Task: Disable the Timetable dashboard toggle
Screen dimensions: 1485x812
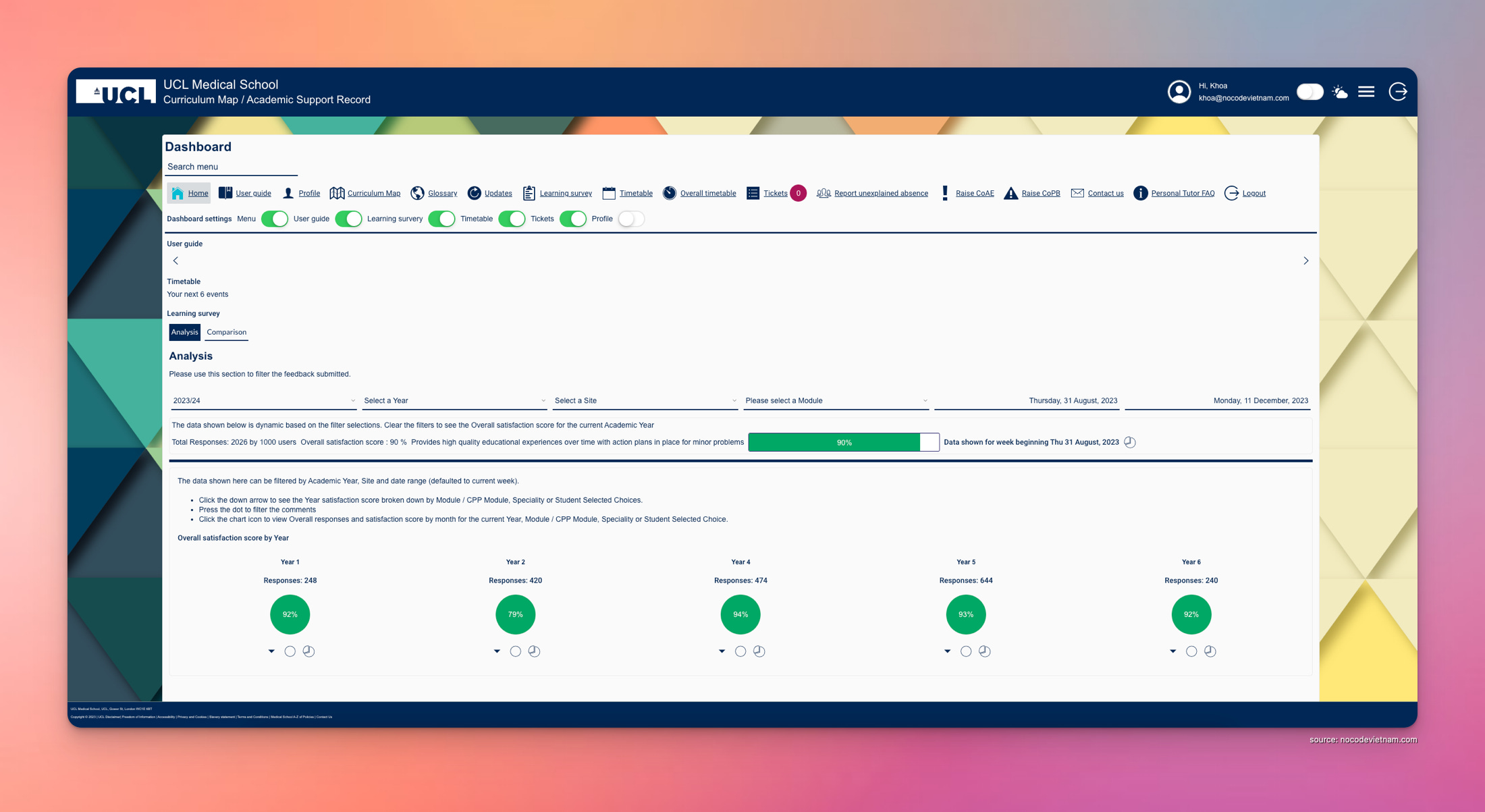Action: tap(512, 219)
